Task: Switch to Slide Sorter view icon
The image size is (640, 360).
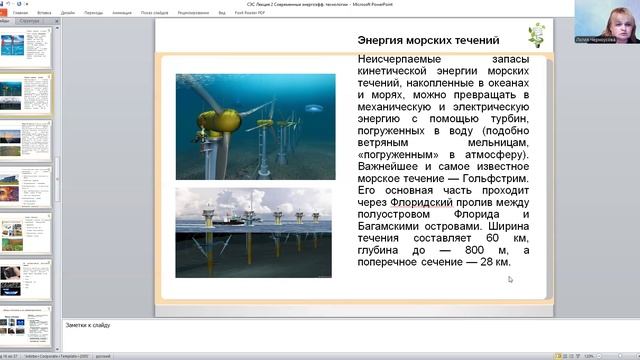Action: 565,356
